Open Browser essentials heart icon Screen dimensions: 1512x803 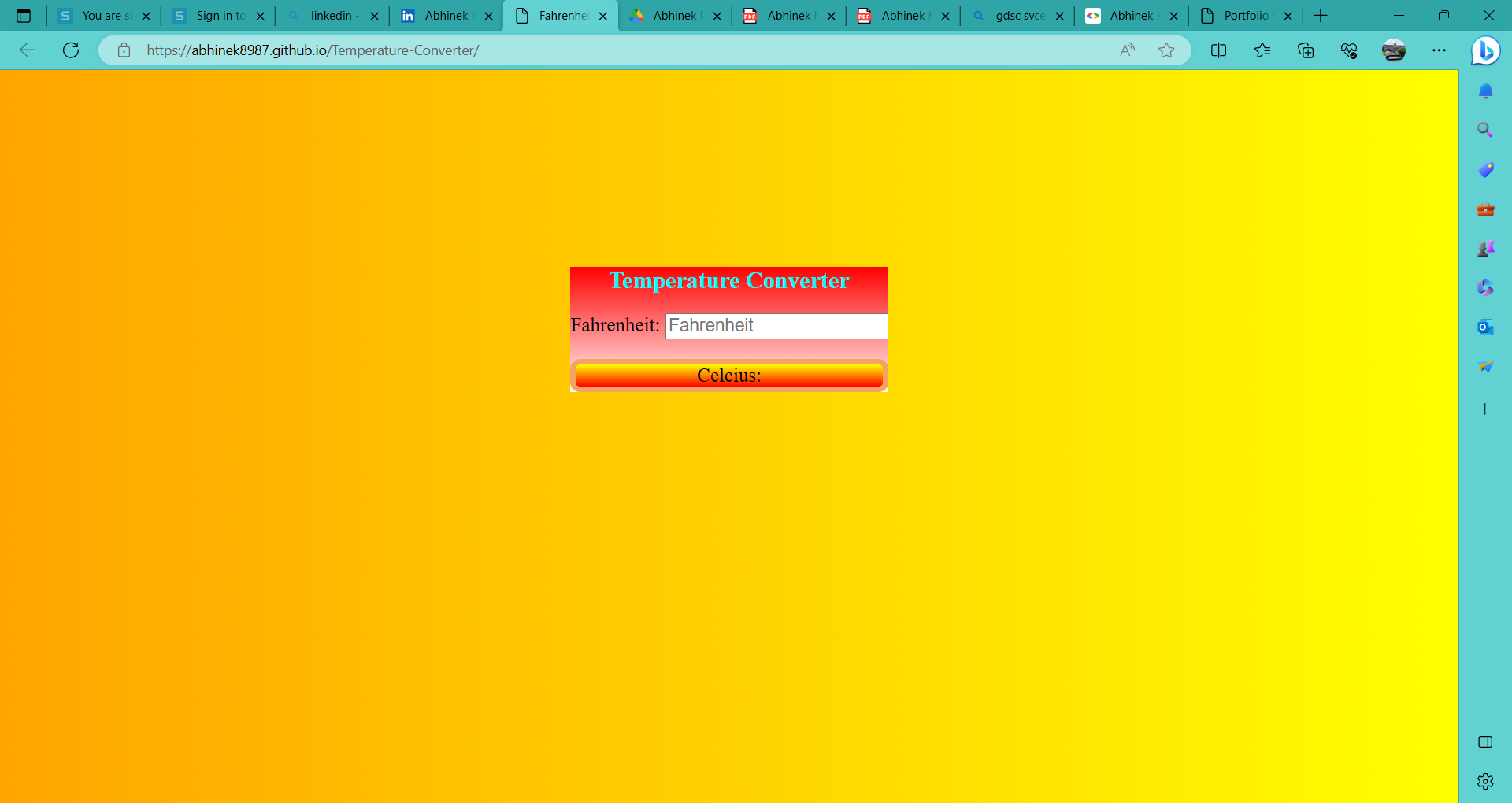pos(1349,50)
